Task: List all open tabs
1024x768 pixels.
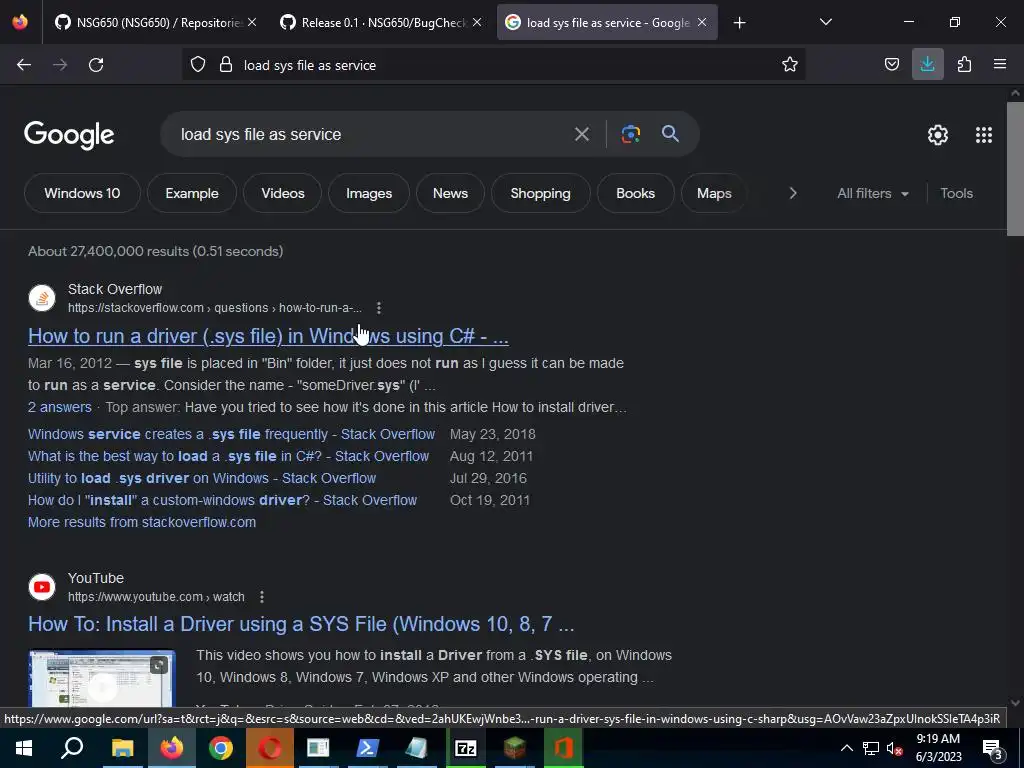Action: [825, 23]
